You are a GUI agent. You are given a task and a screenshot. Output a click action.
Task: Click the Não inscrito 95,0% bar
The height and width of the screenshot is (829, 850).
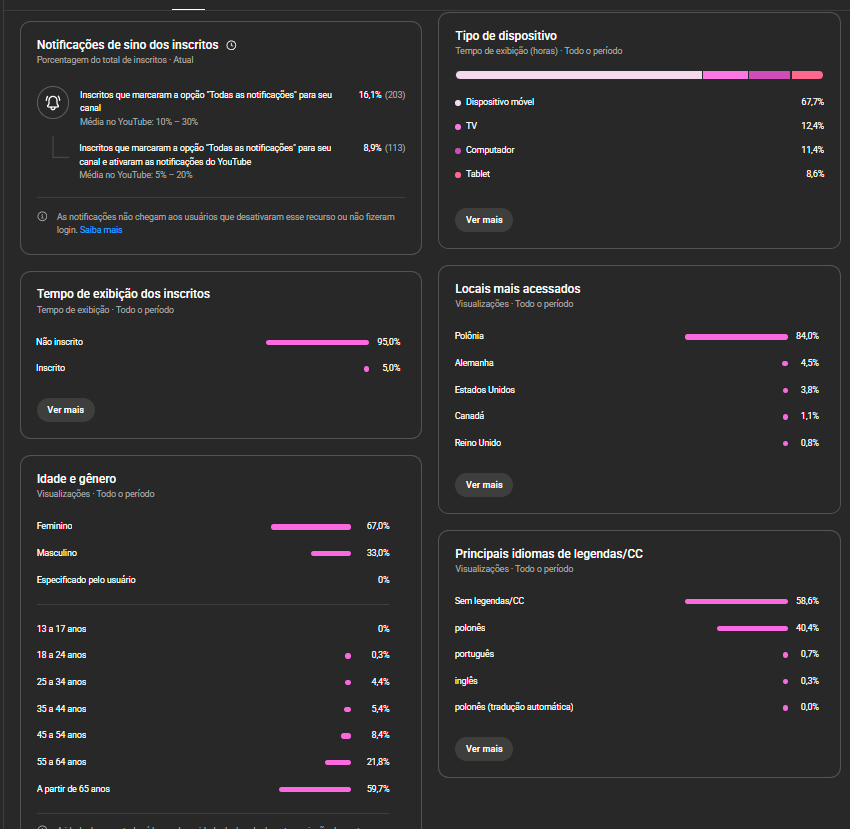coord(317,342)
